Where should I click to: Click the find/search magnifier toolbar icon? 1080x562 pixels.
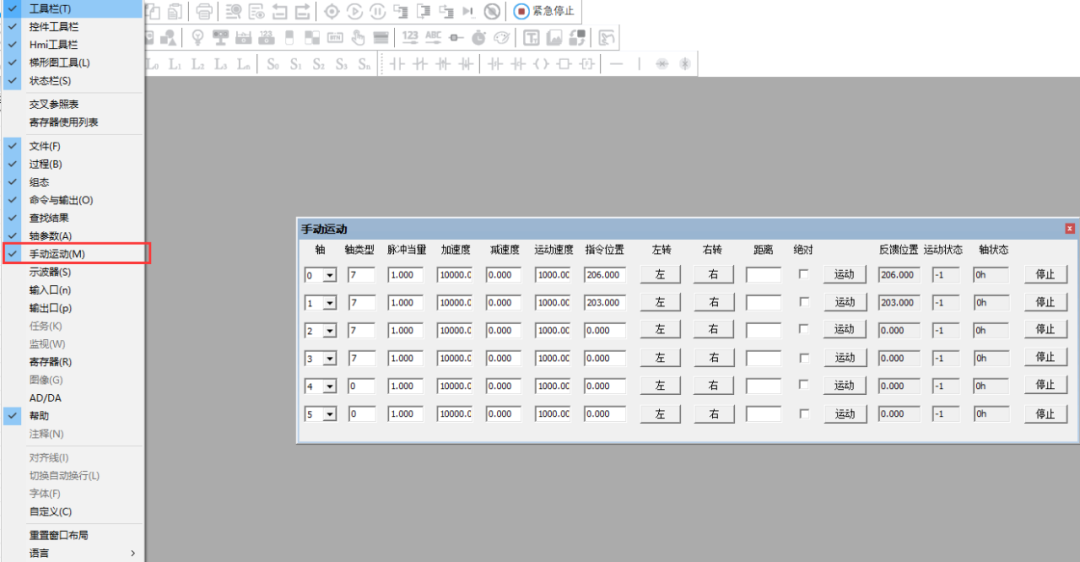[233, 11]
